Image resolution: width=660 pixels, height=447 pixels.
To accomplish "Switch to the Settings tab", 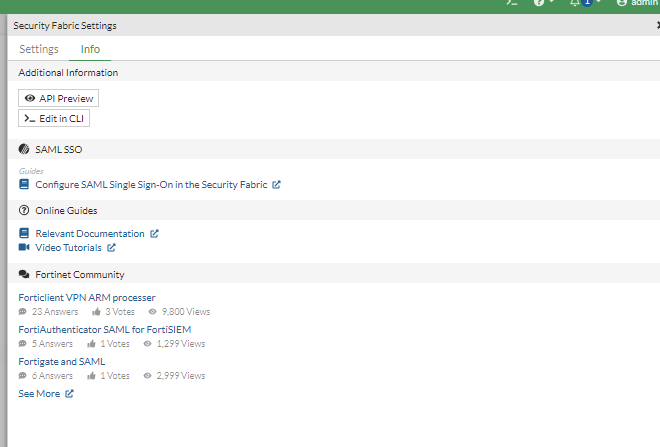I will (39, 49).
